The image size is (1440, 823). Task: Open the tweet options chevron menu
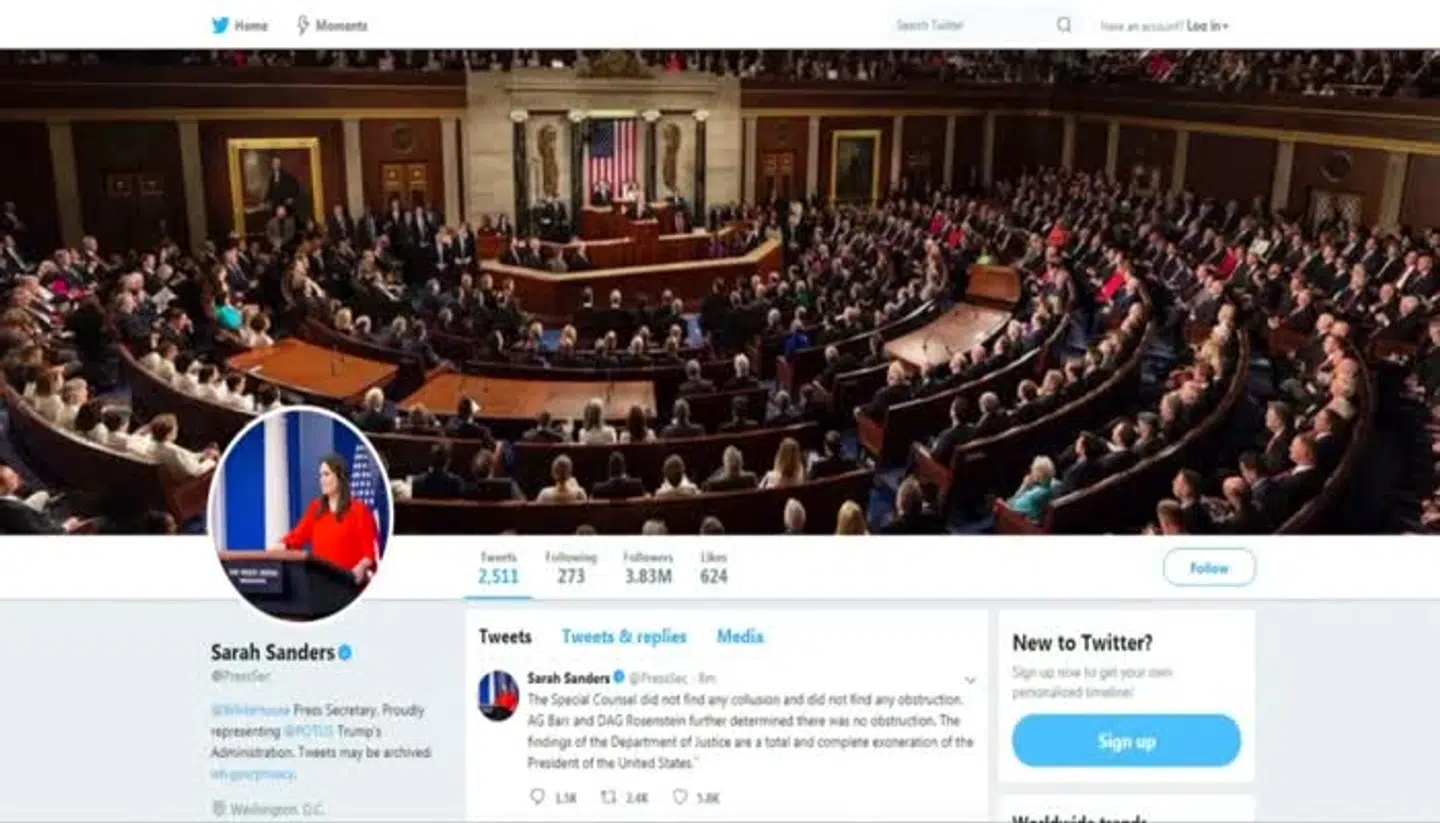click(969, 680)
